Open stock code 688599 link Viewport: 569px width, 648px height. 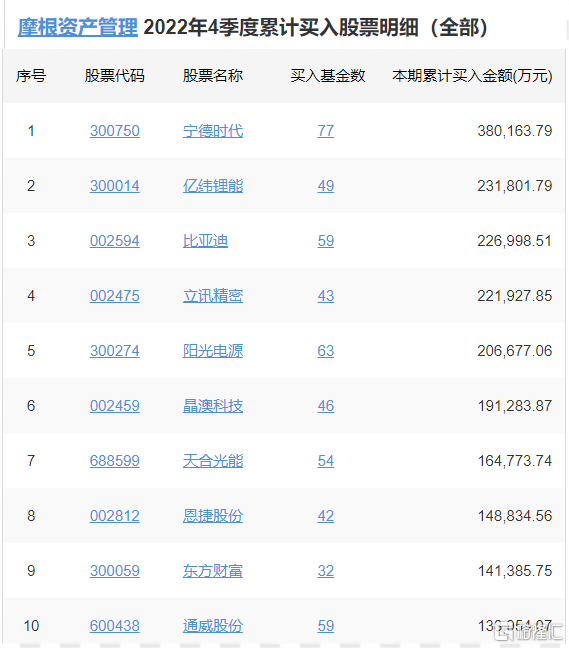(x=115, y=461)
